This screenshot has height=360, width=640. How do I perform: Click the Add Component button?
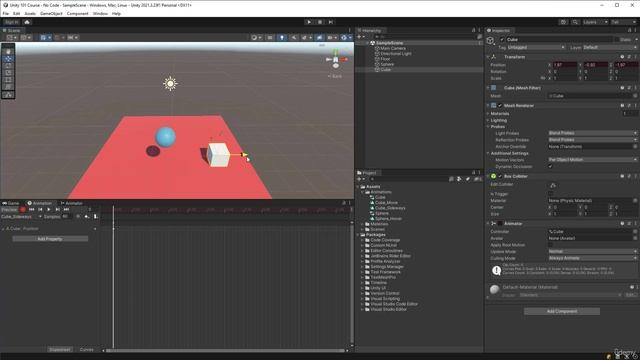point(562,311)
